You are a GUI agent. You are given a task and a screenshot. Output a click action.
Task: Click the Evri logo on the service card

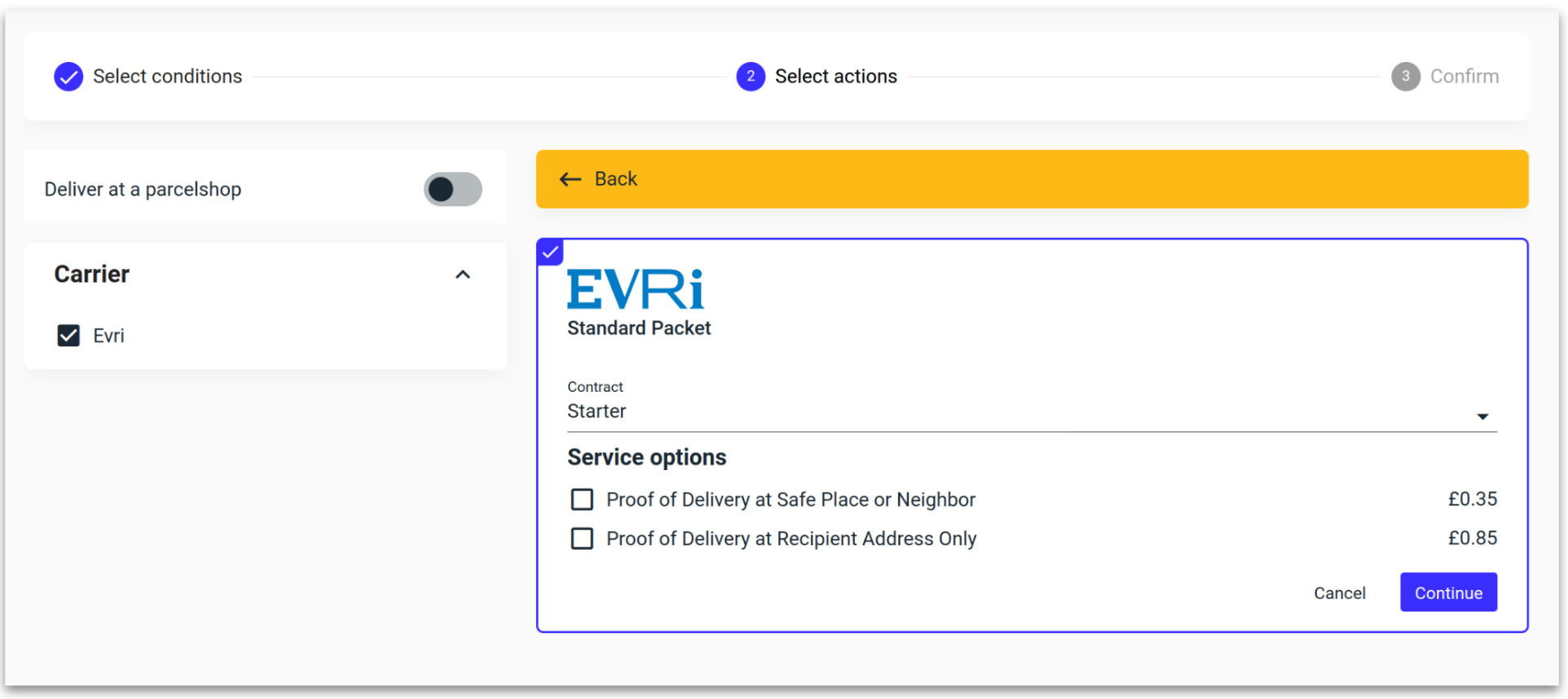[x=636, y=289]
